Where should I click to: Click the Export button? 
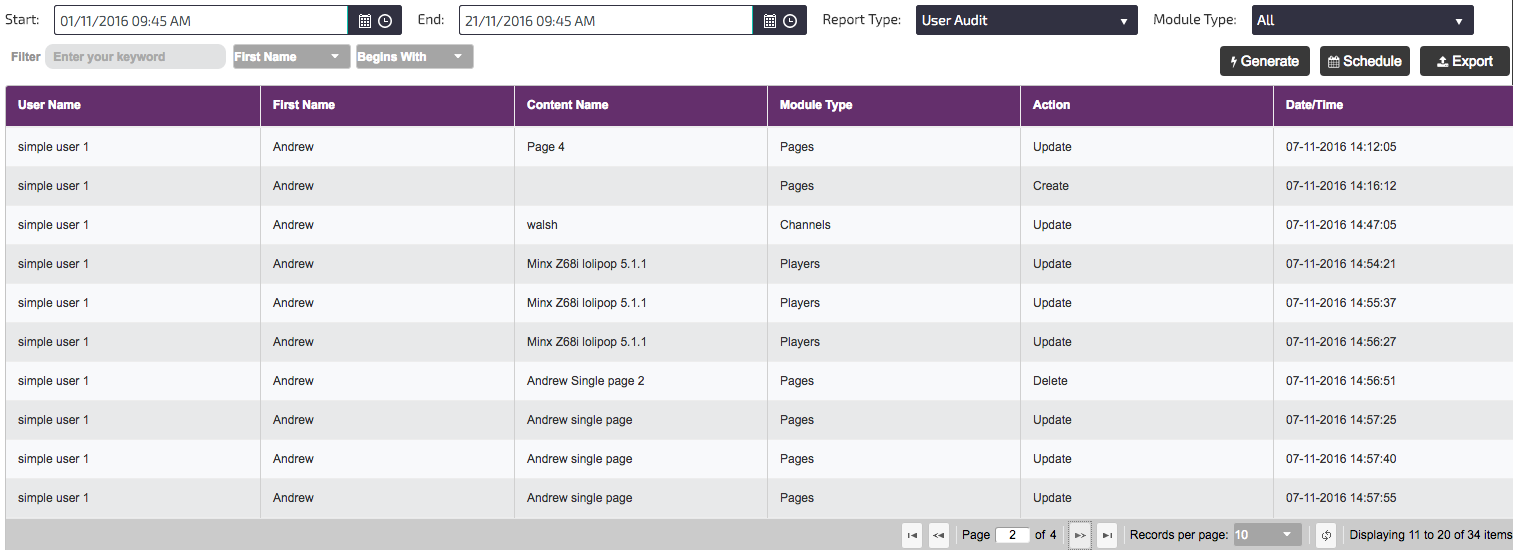point(1465,61)
